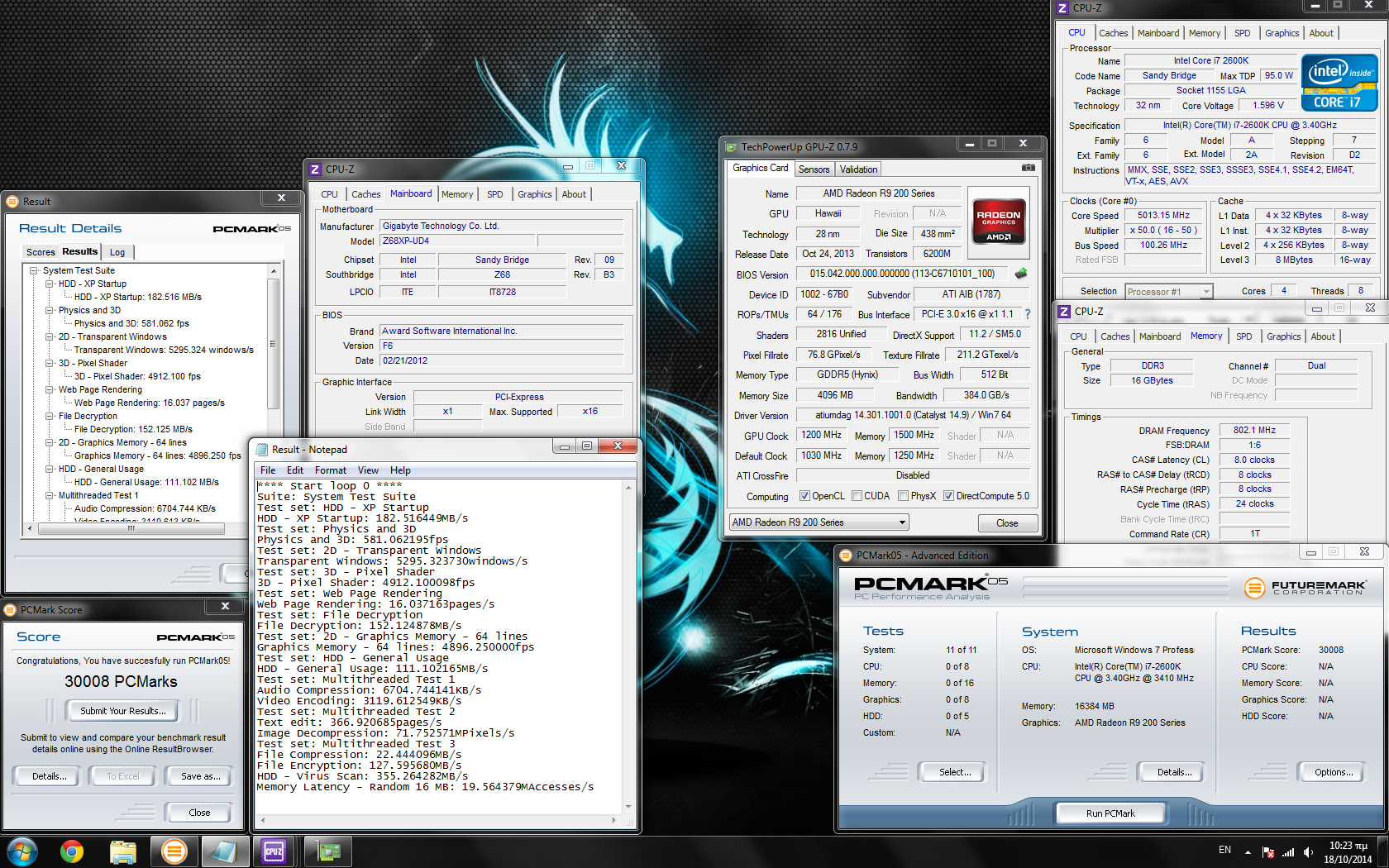Screen dimensions: 1389x868
Task: Click the Result window title bar icon
Action: pos(12,202)
